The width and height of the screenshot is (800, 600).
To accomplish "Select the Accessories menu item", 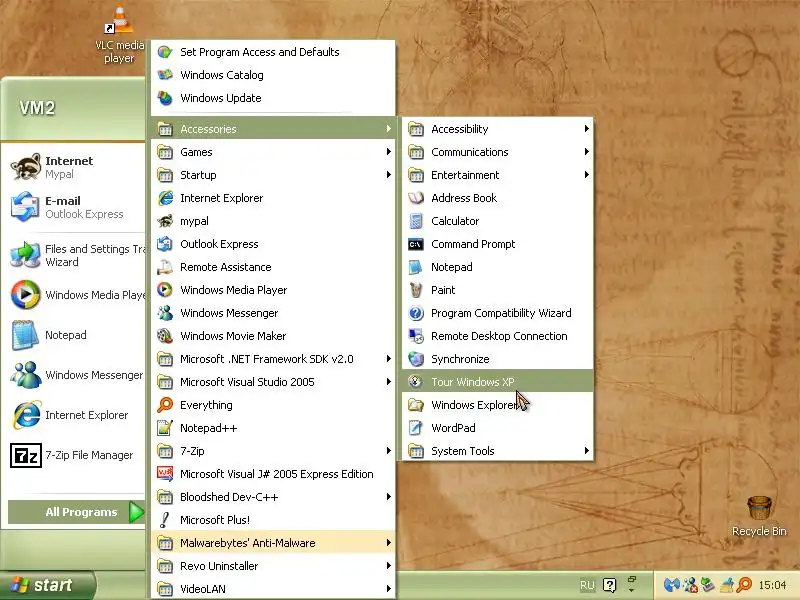I will [273, 129].
